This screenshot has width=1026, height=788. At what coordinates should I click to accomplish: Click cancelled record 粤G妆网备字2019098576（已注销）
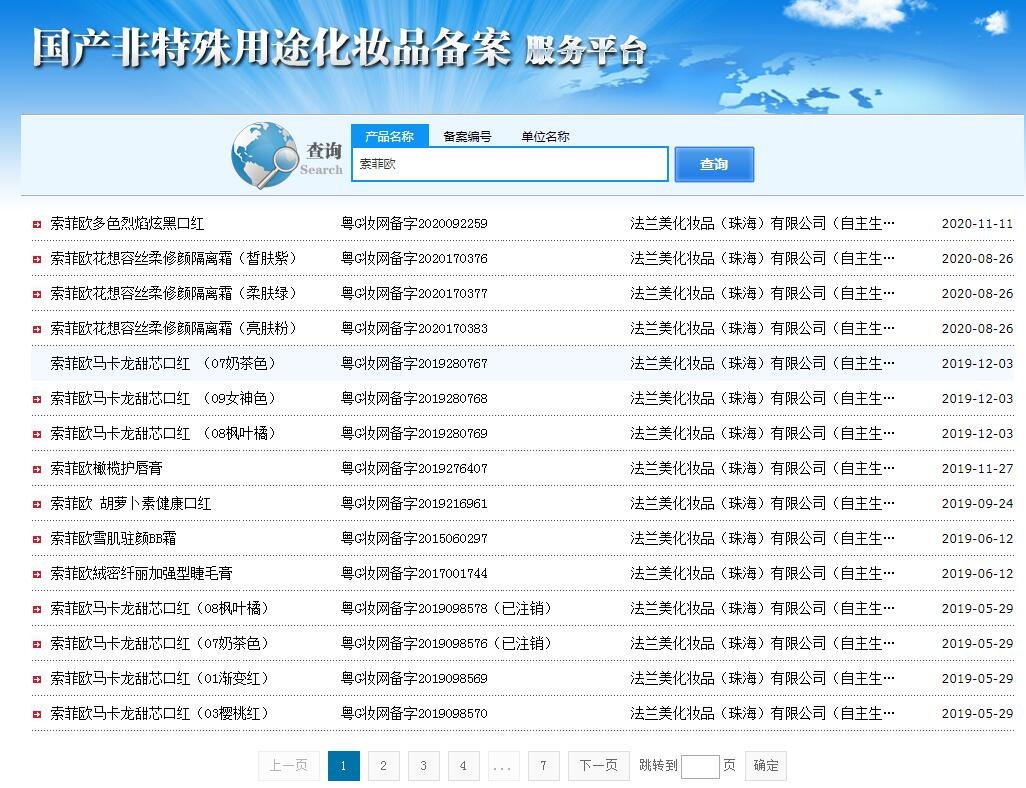click(x=446, y=643)
